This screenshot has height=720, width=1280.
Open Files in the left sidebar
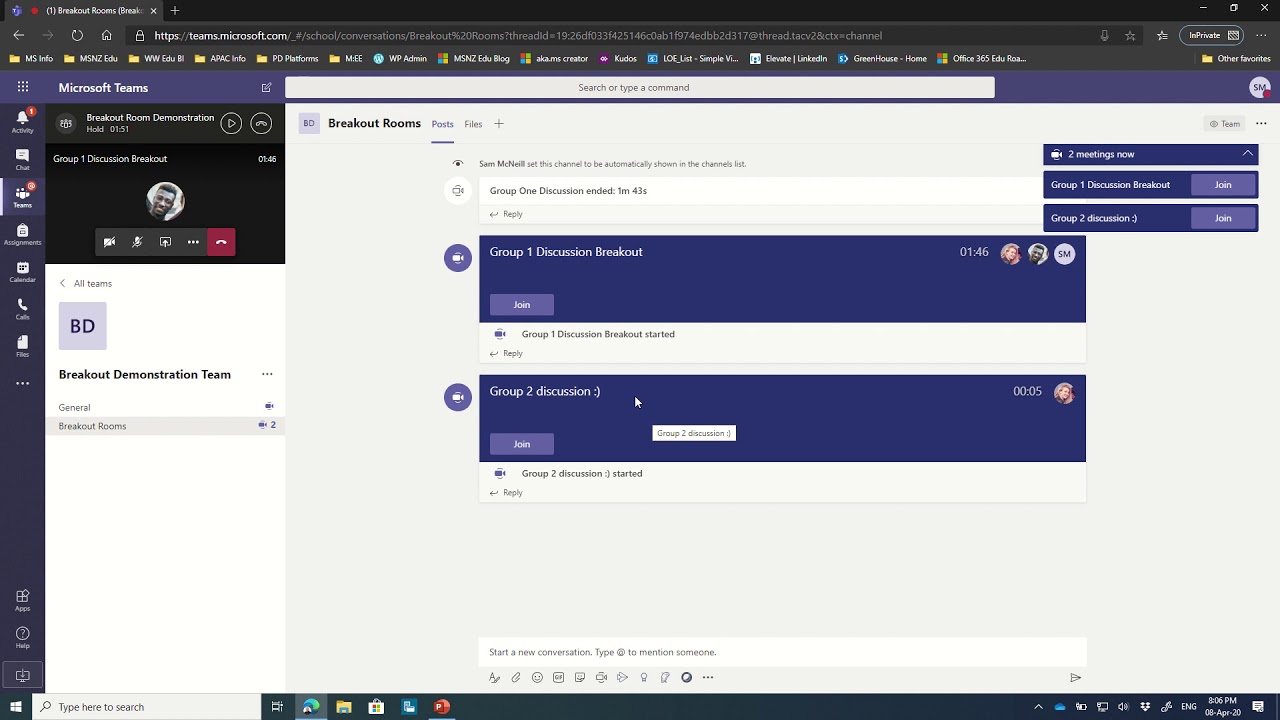22,345
